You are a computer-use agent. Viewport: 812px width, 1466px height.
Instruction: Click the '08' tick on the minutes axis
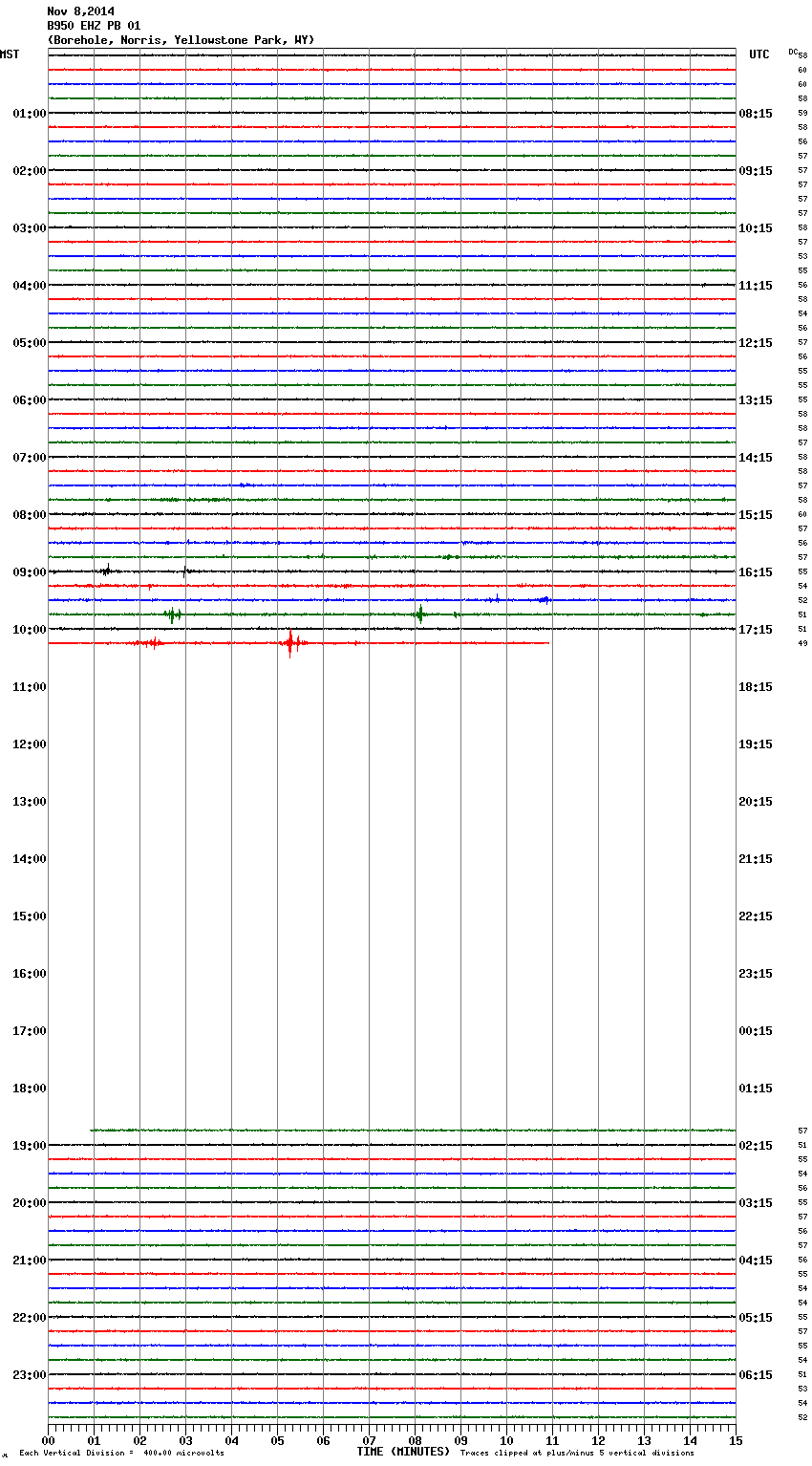tap(415, 1440)
